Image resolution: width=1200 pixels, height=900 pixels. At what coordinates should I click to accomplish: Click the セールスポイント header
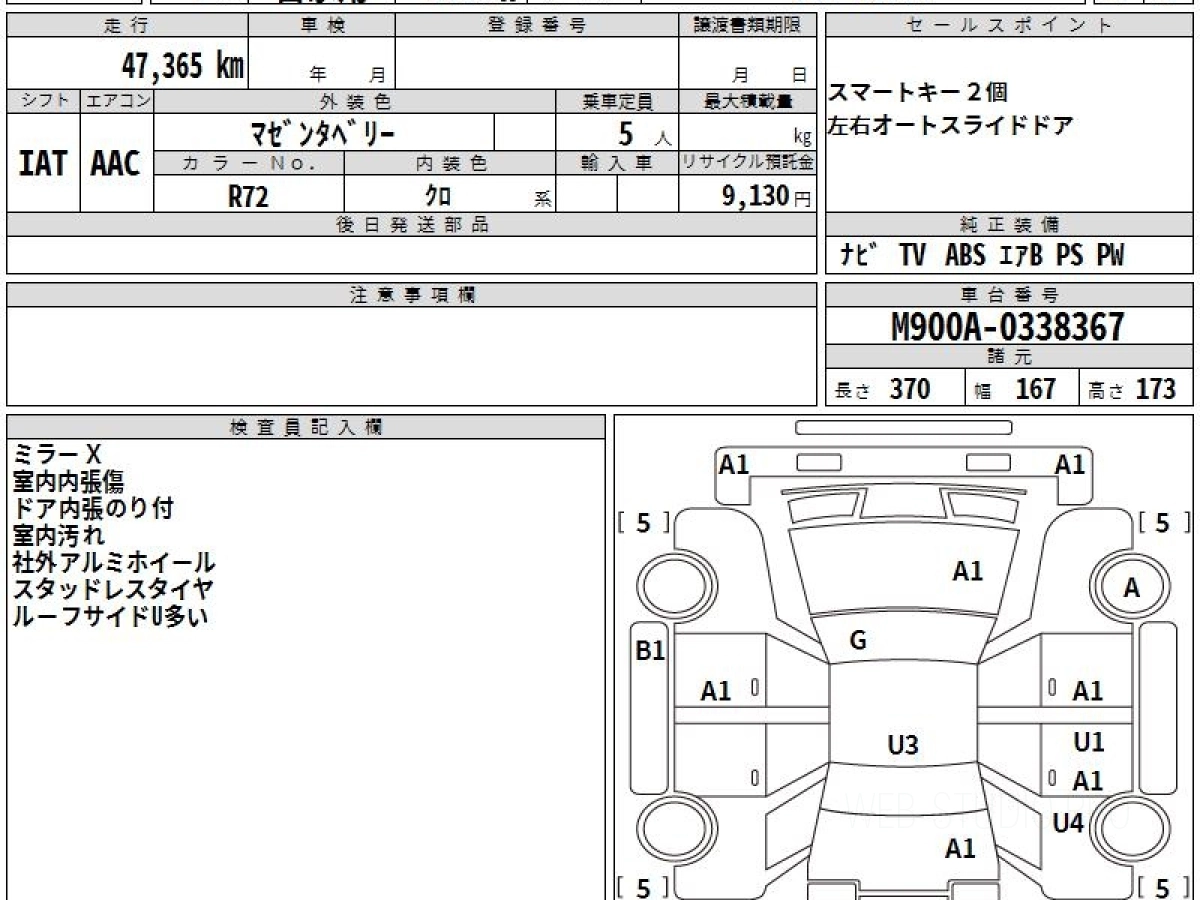tap(1009, 26)
